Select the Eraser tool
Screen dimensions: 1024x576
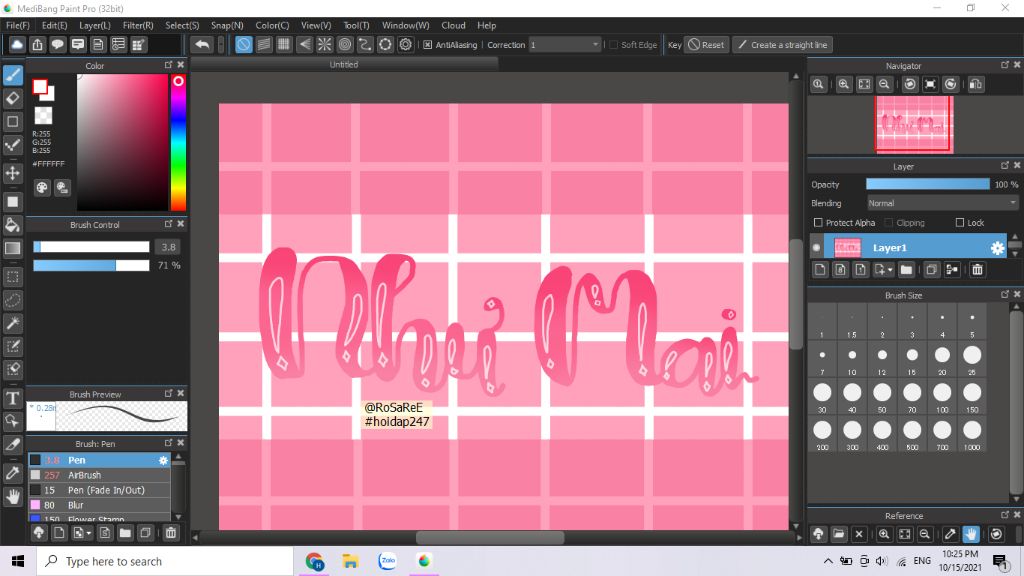pos(12,98)
